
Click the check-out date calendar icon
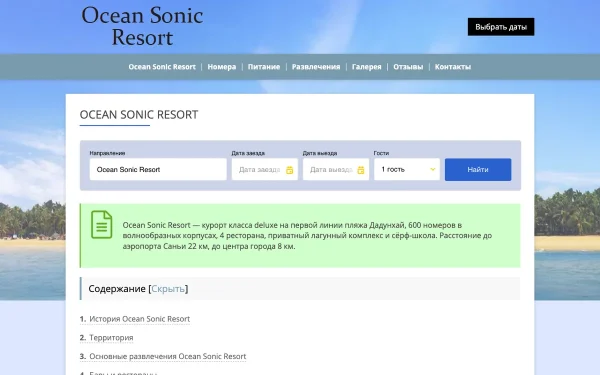tap(360, 170)
